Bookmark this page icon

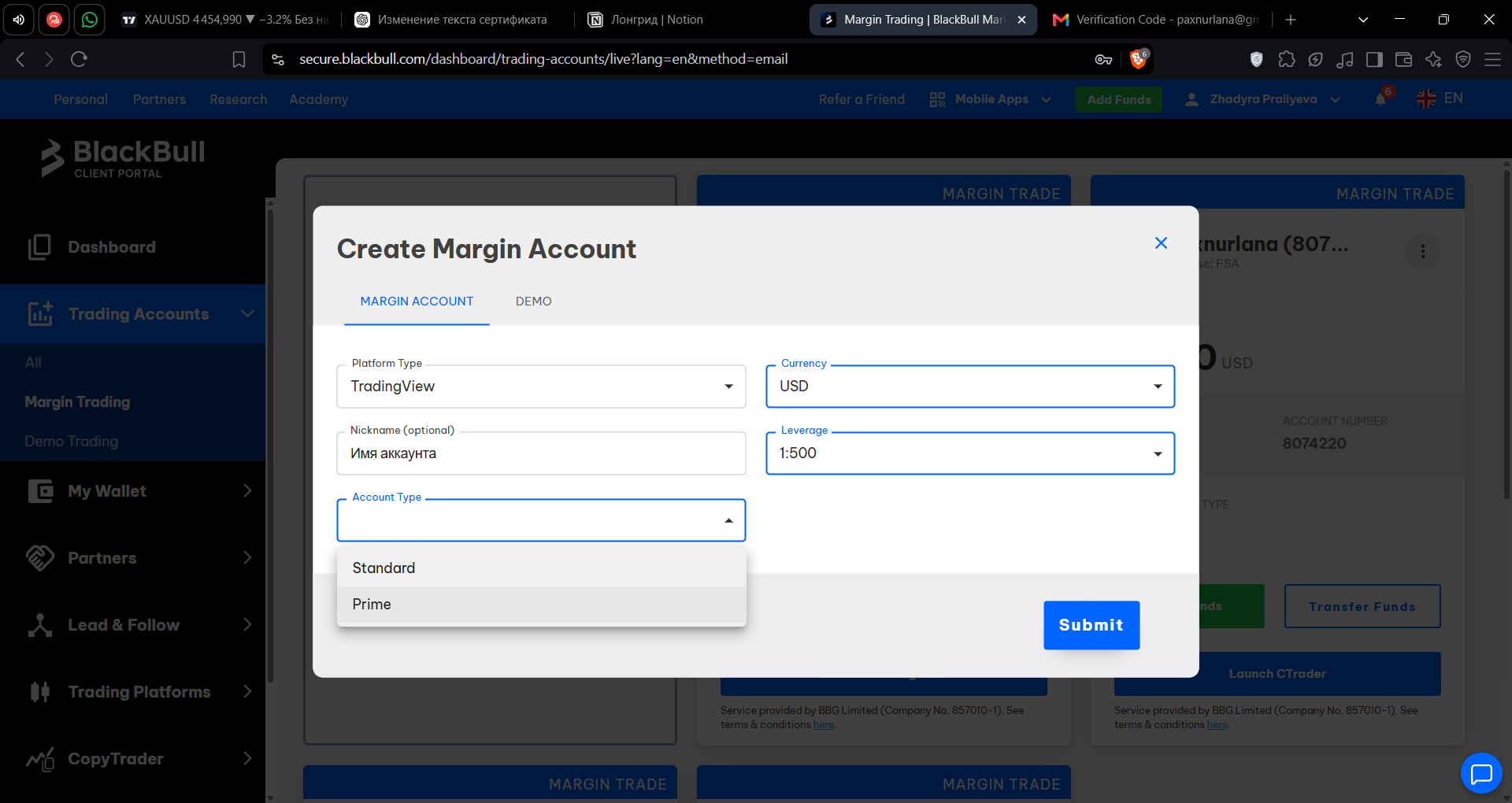coord(239,59)
